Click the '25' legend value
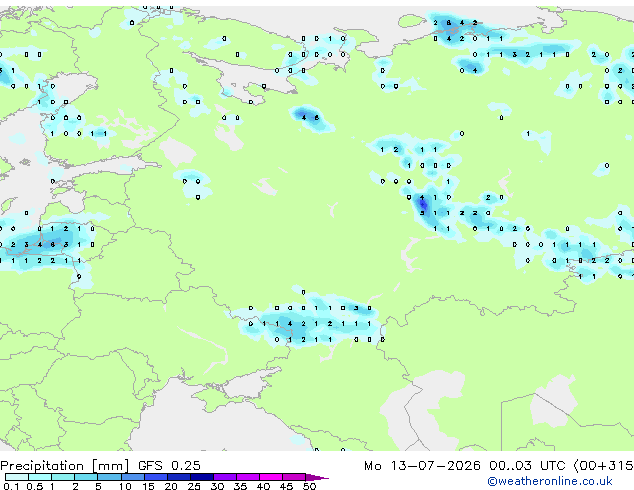634x490 pixels. [194, 486]
